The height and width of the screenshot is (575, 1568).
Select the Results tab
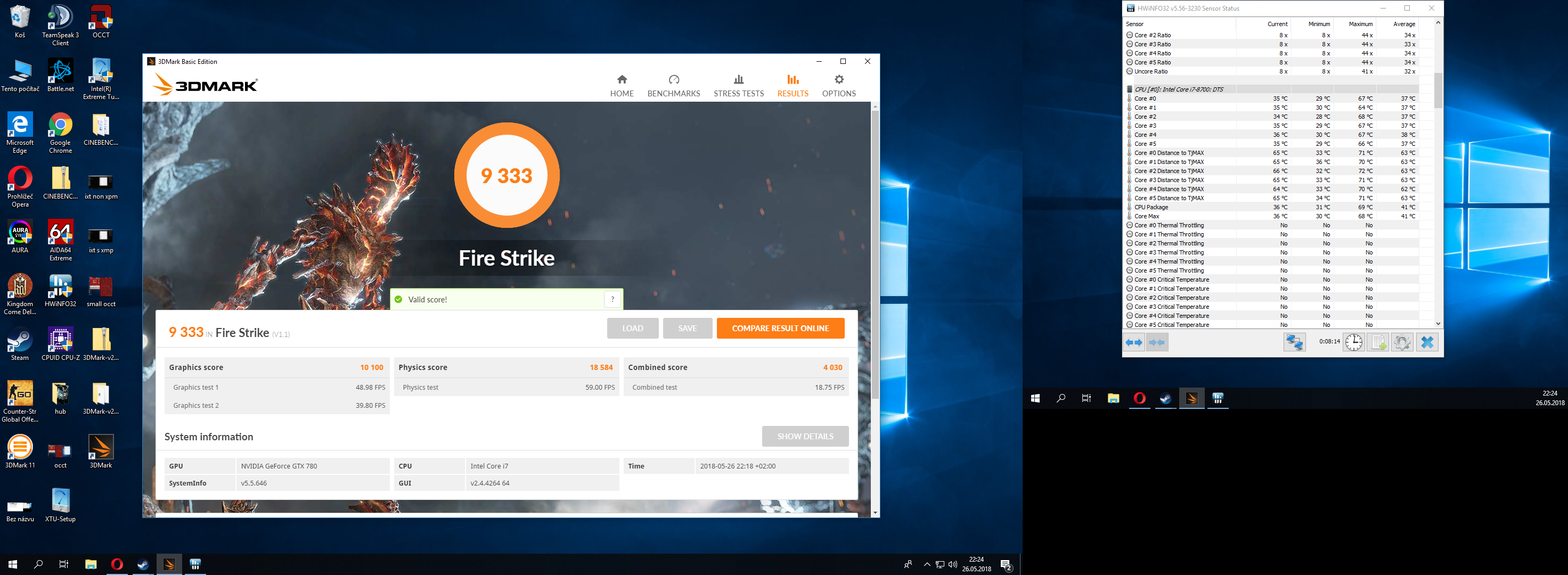coord(793,86)
